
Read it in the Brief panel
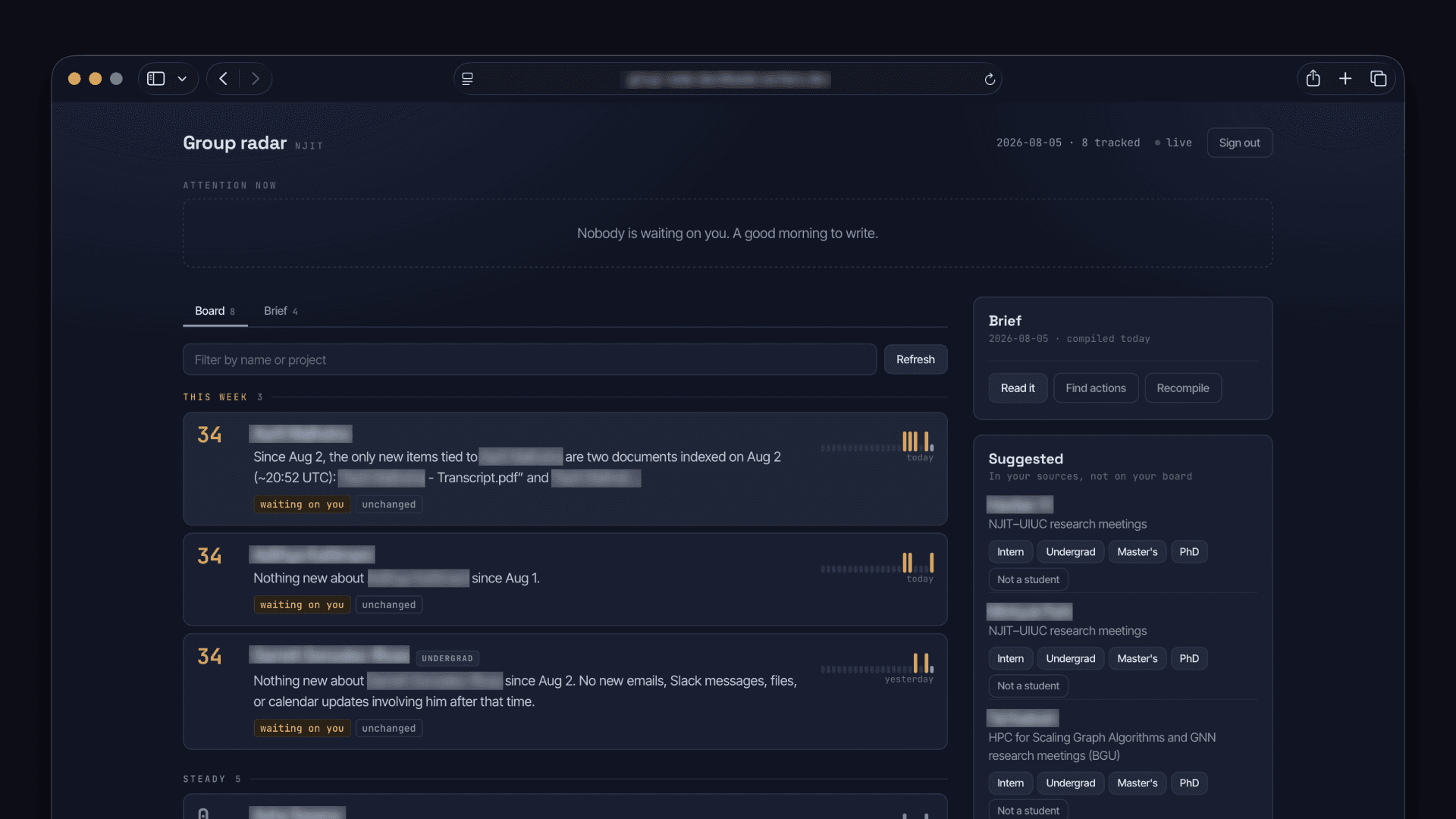[1018, 388]
